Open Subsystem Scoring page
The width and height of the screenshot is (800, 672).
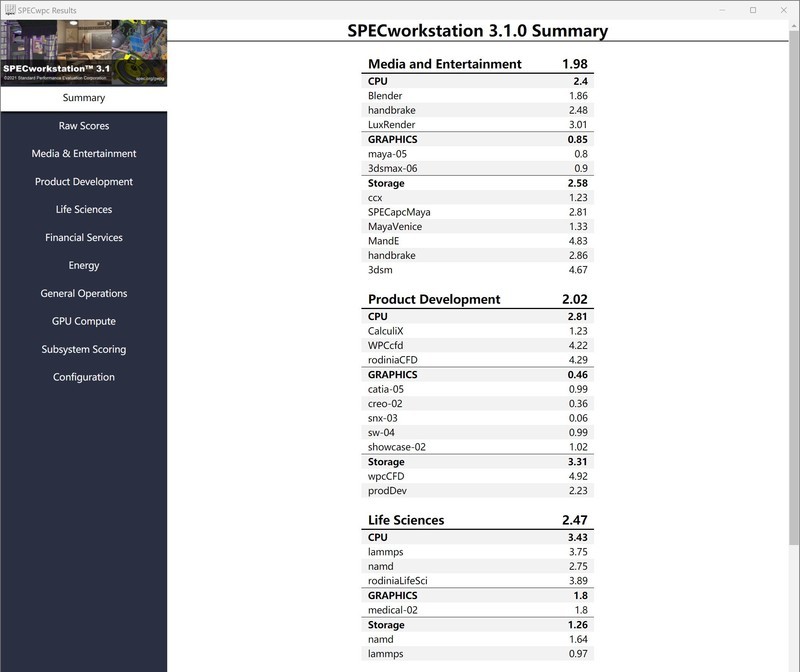(x=84, y=349)
